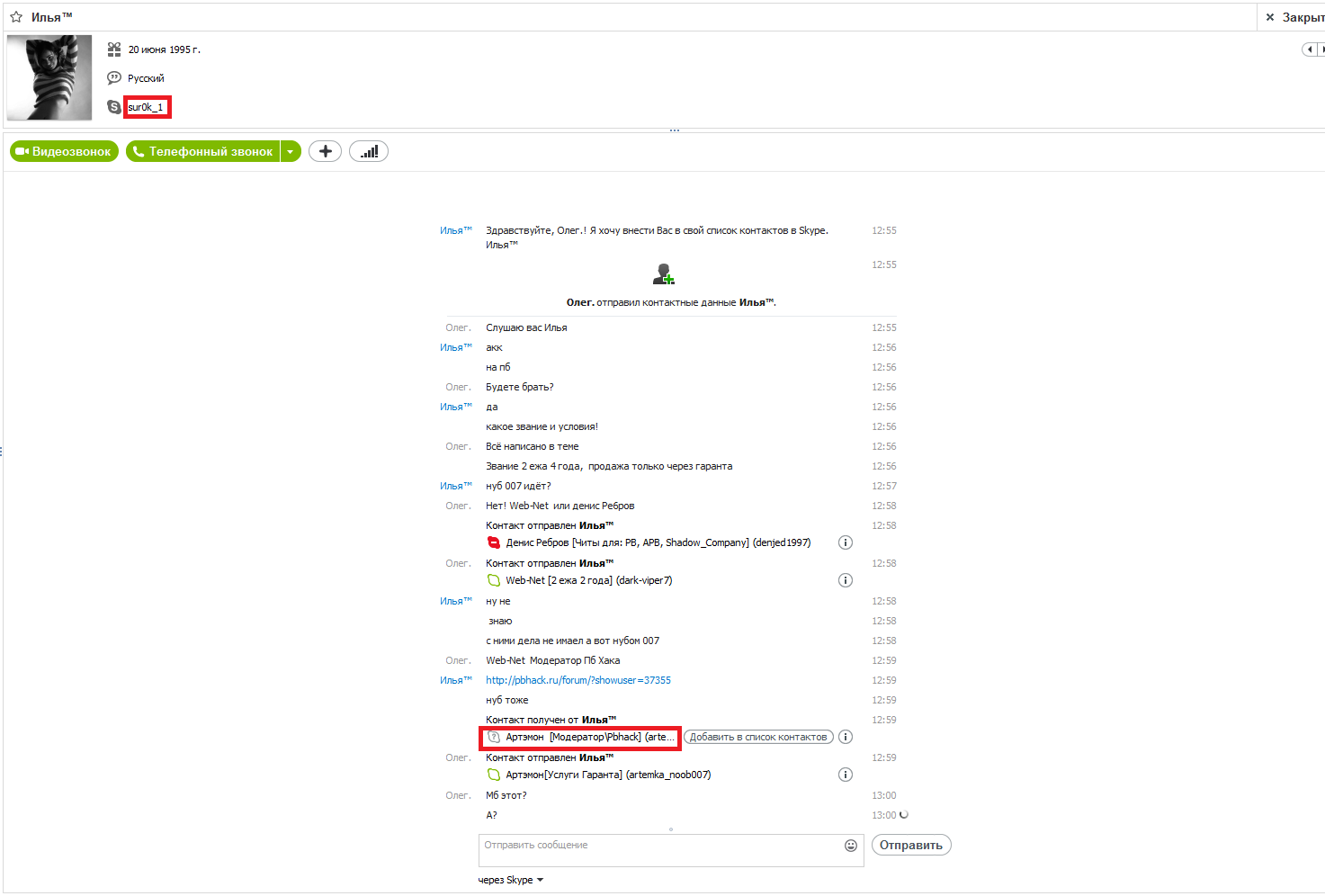Click the Web-Net [2 ежа 2 года] contact text
The image size is (1325, 896).
tap(589, 580)
